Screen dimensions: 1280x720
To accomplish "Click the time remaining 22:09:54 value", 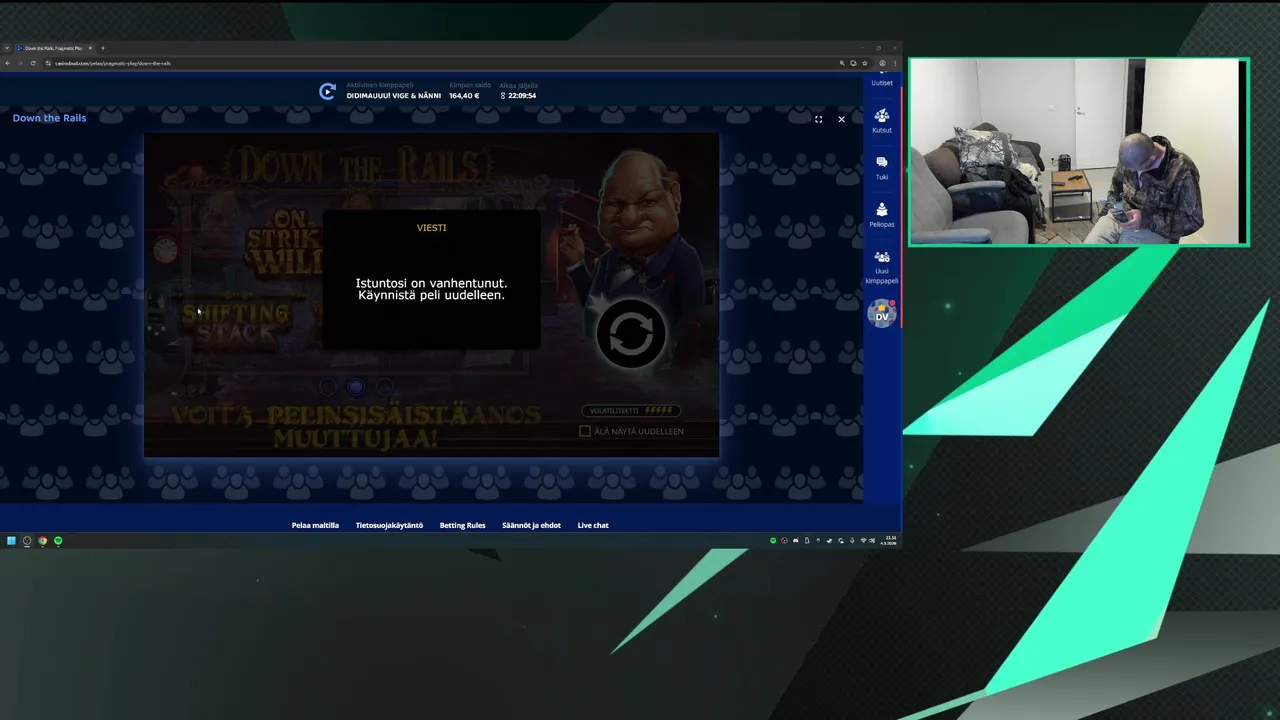I will tap(522, 96).
